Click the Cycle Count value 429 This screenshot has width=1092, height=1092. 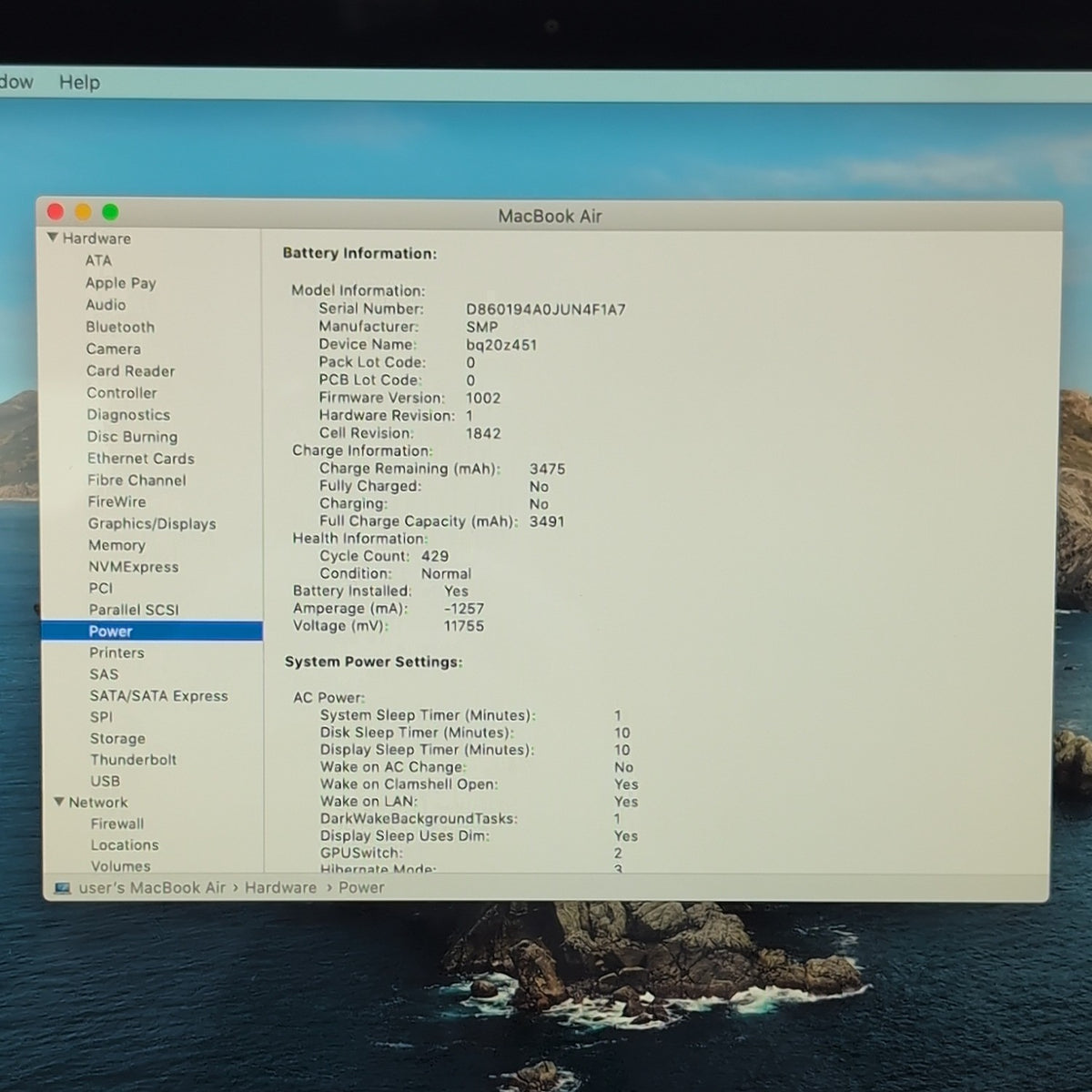[x=435, y=556]
